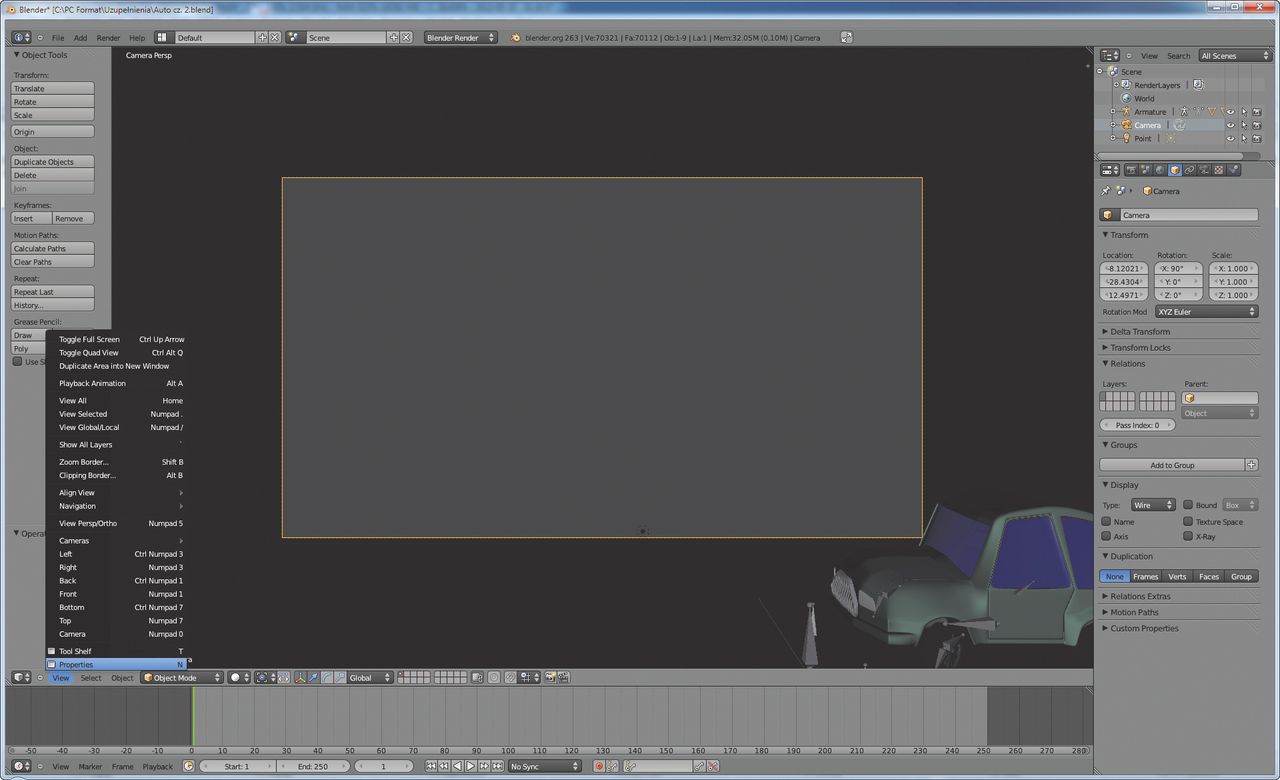Enable the Bound display checkbox

[x=1188, y=505]
